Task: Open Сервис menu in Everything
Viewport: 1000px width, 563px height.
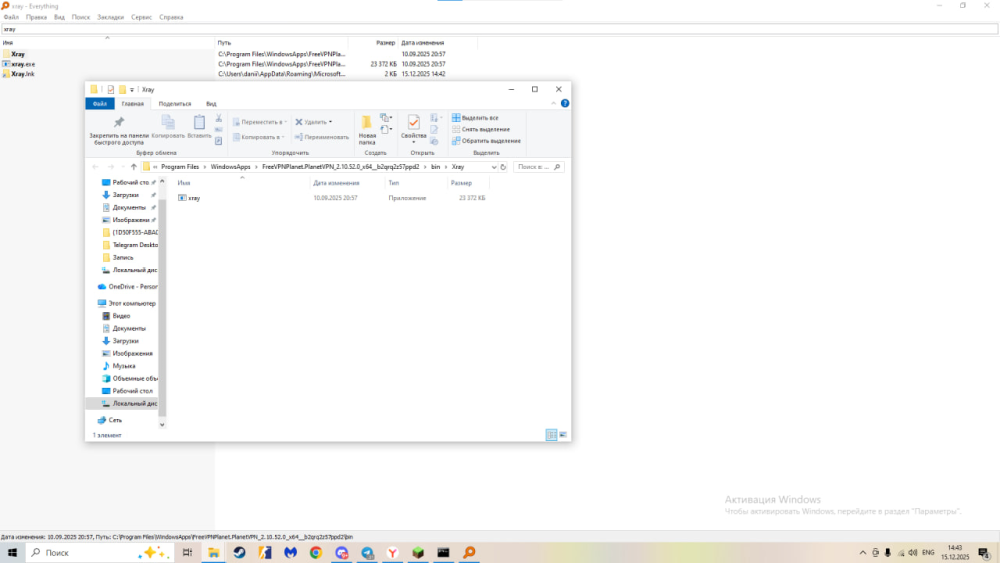Action: pos(141,17)
